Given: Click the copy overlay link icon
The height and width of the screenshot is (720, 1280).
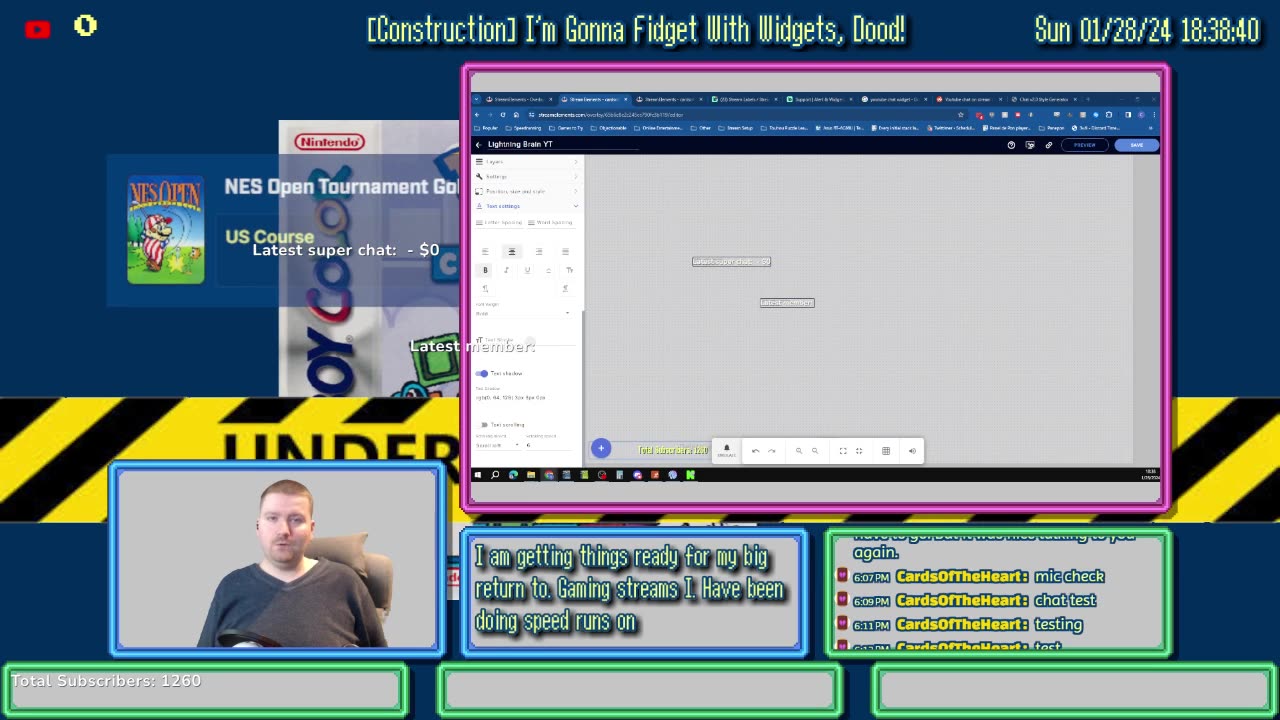Looking at the screenshot, I should tap(1048, 145).
